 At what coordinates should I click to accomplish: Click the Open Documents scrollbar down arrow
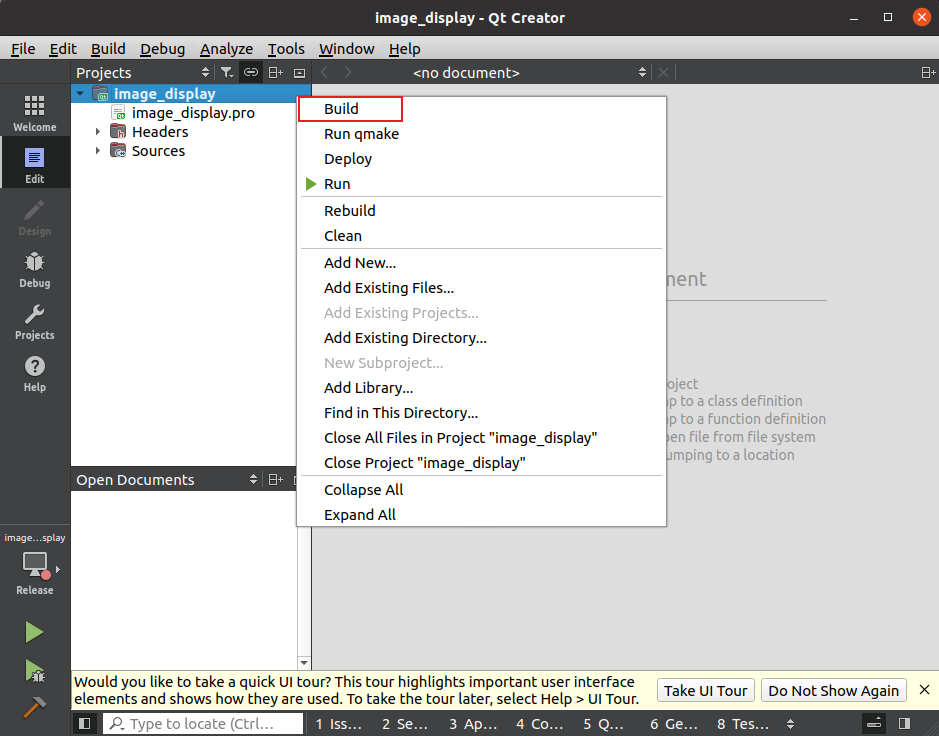tap(304, 662)
